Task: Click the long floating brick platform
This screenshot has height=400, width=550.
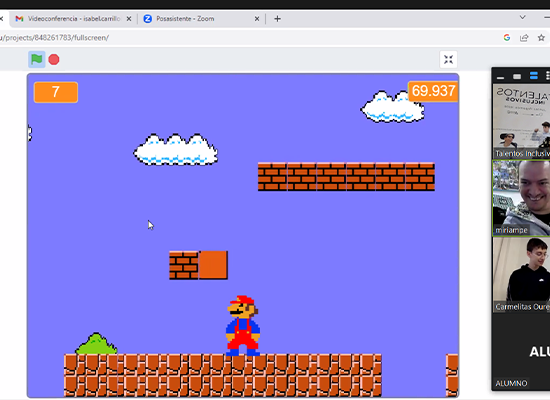Action: pyautogui.click(x=346, y=177)
